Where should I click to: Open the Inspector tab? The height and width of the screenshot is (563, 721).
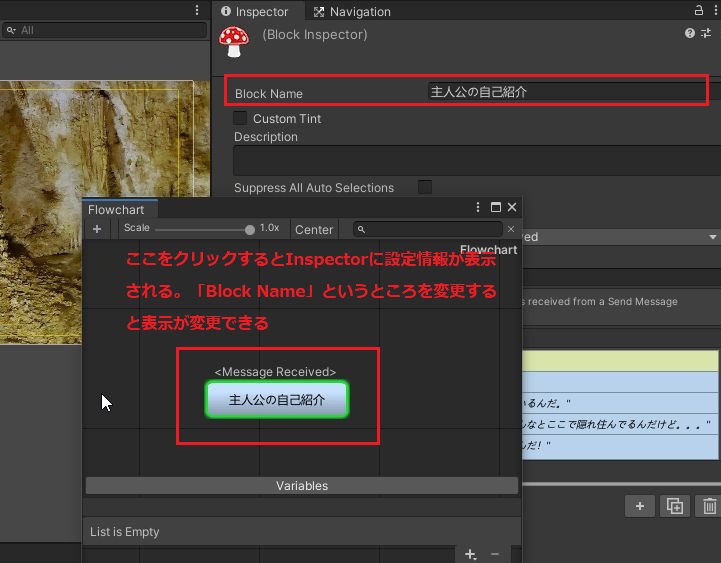tap(254, 11)
